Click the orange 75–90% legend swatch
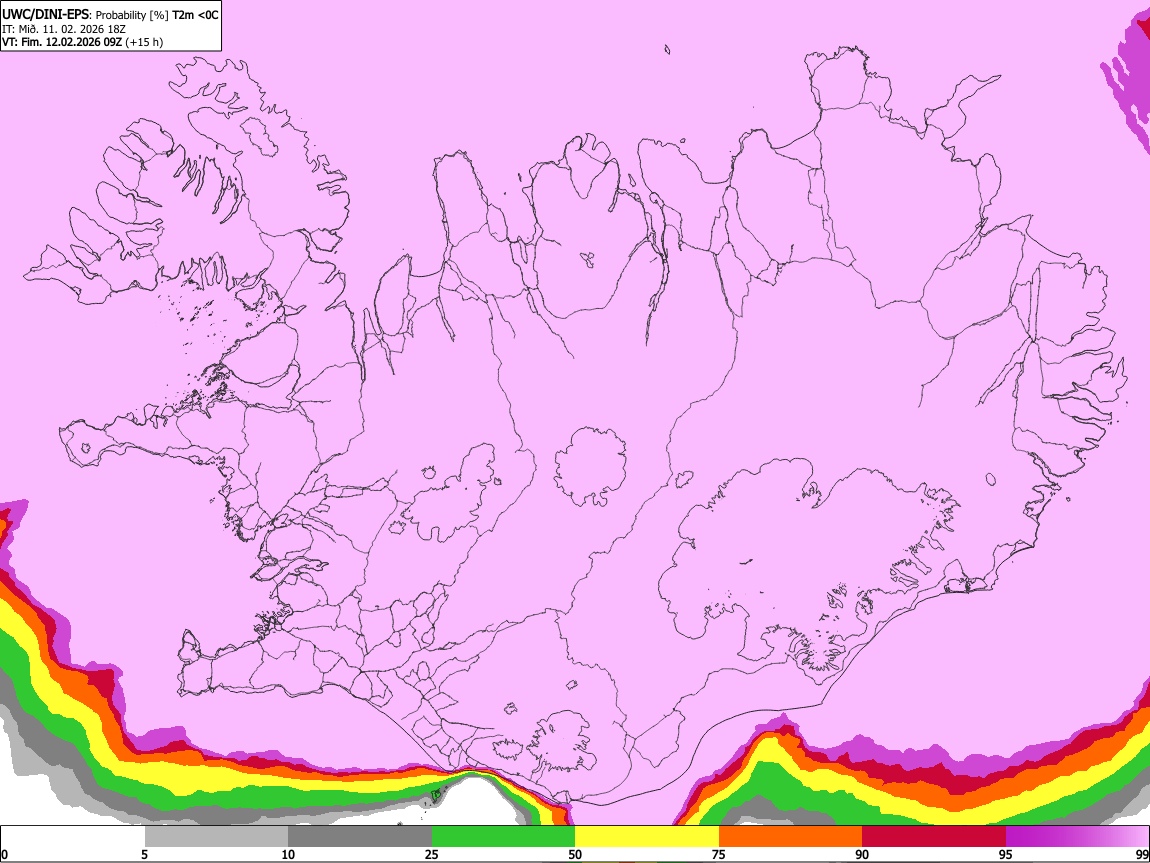This screenshot has width=1150, height=863. [790, 837]
